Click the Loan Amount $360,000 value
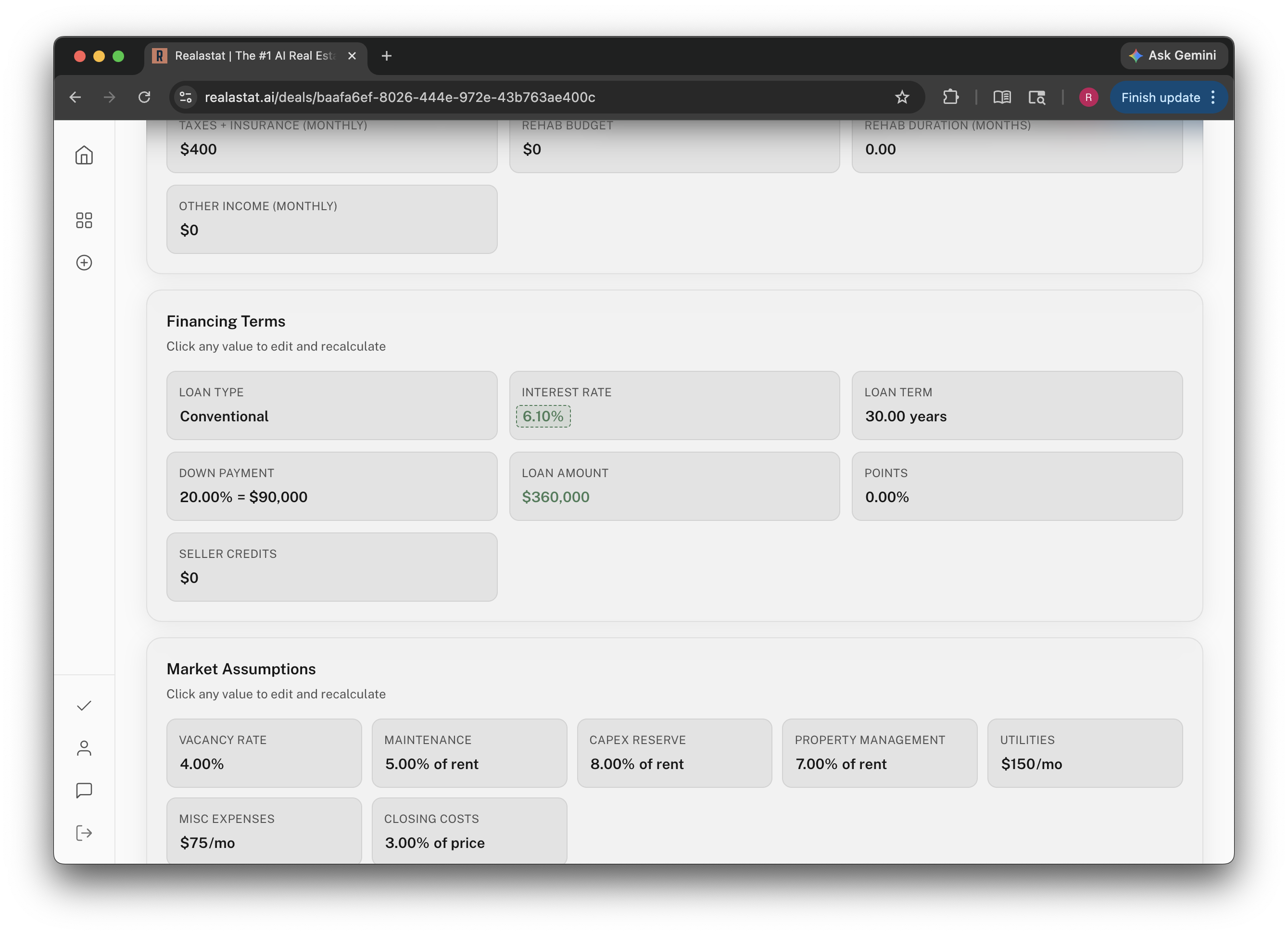The width and height of the screenshot is (1288, 935). (x=556, y=497)
